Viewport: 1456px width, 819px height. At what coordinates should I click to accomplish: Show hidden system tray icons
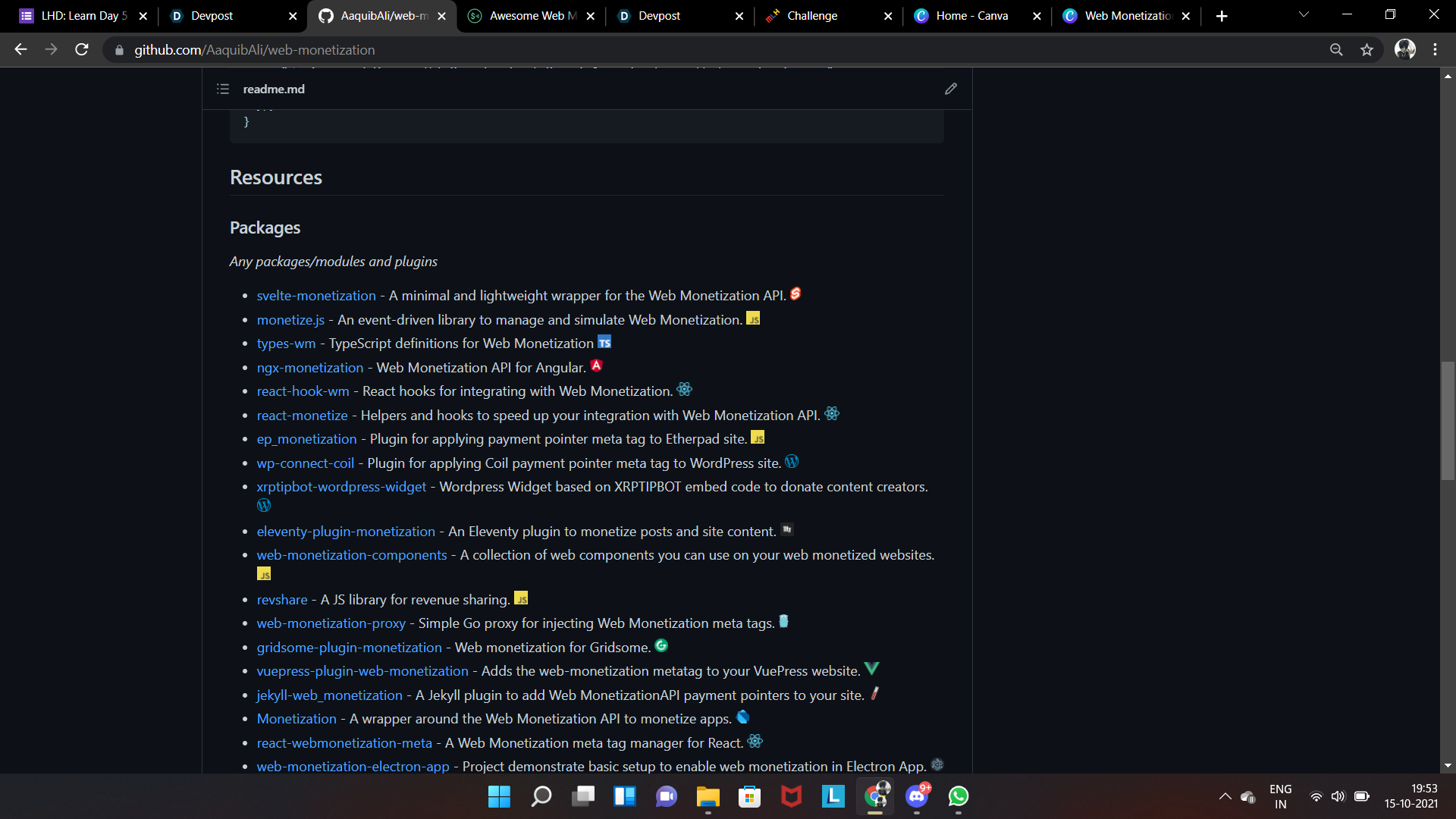click(x=1225, y=796)
